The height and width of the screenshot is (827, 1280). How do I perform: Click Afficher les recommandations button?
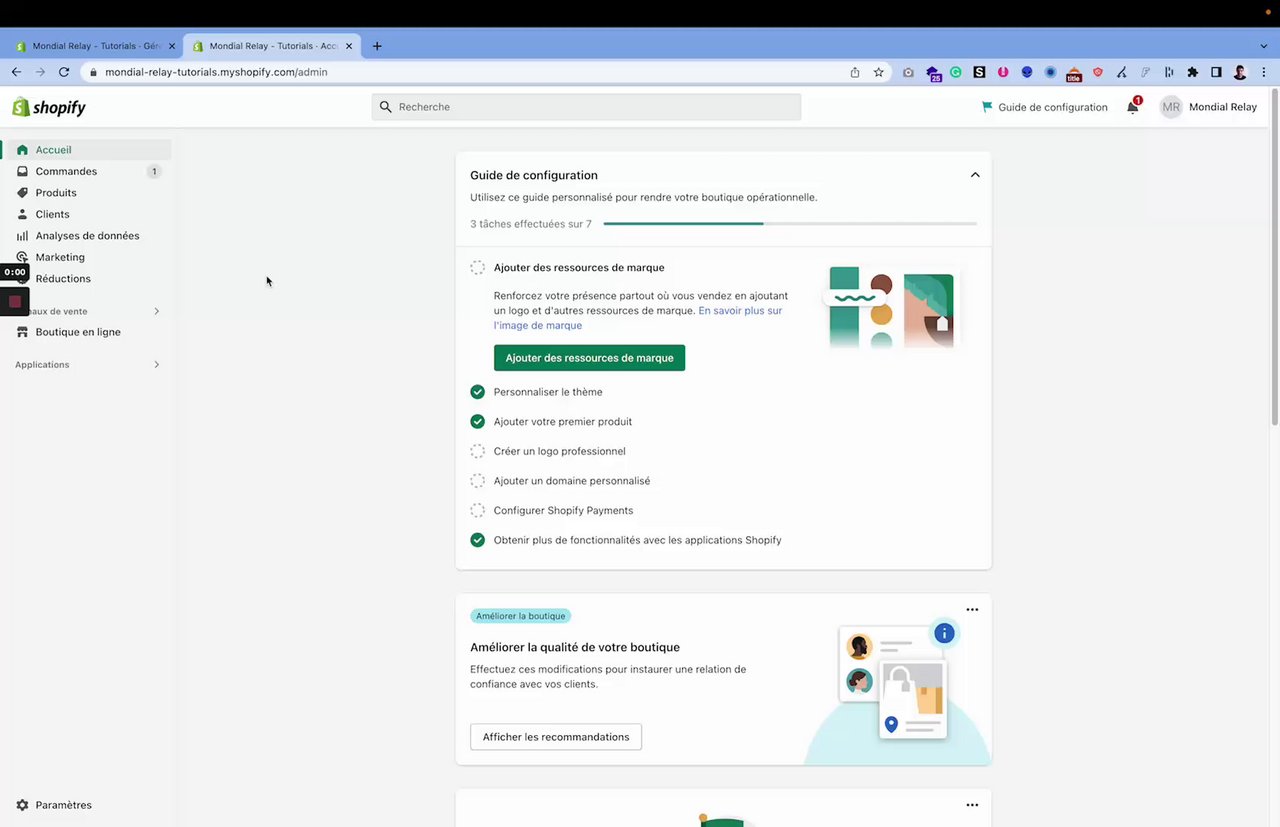point(556,737)
